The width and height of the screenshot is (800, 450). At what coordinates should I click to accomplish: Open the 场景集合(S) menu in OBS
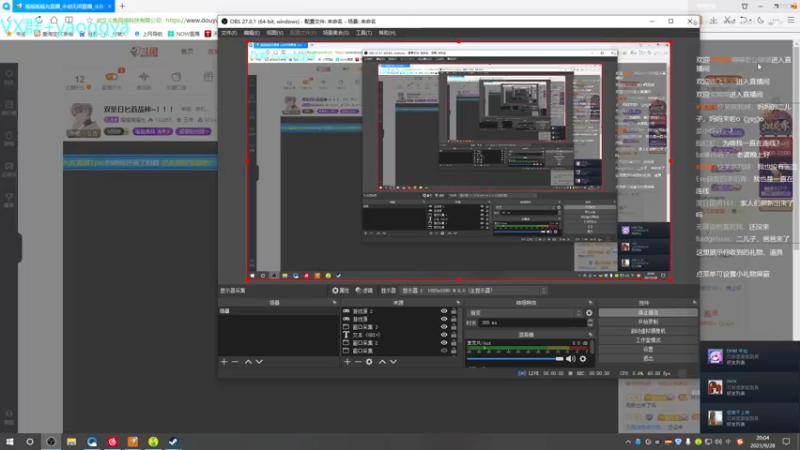pos(336,33)
